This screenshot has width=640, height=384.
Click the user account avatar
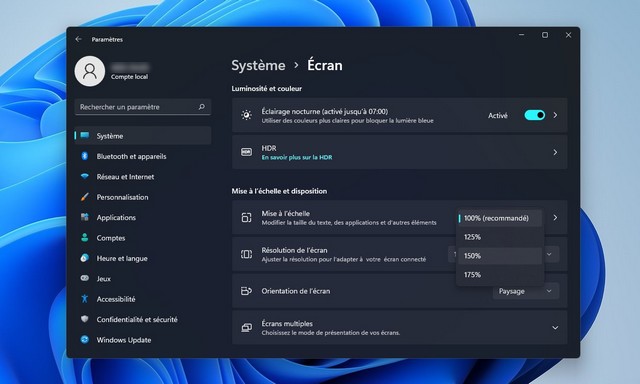click(90, 71)
